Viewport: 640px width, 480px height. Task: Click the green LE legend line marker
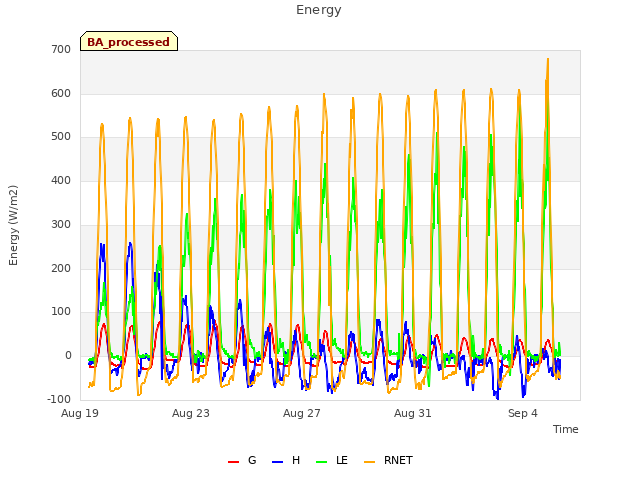pyautogui.click(x=322, y=462)
